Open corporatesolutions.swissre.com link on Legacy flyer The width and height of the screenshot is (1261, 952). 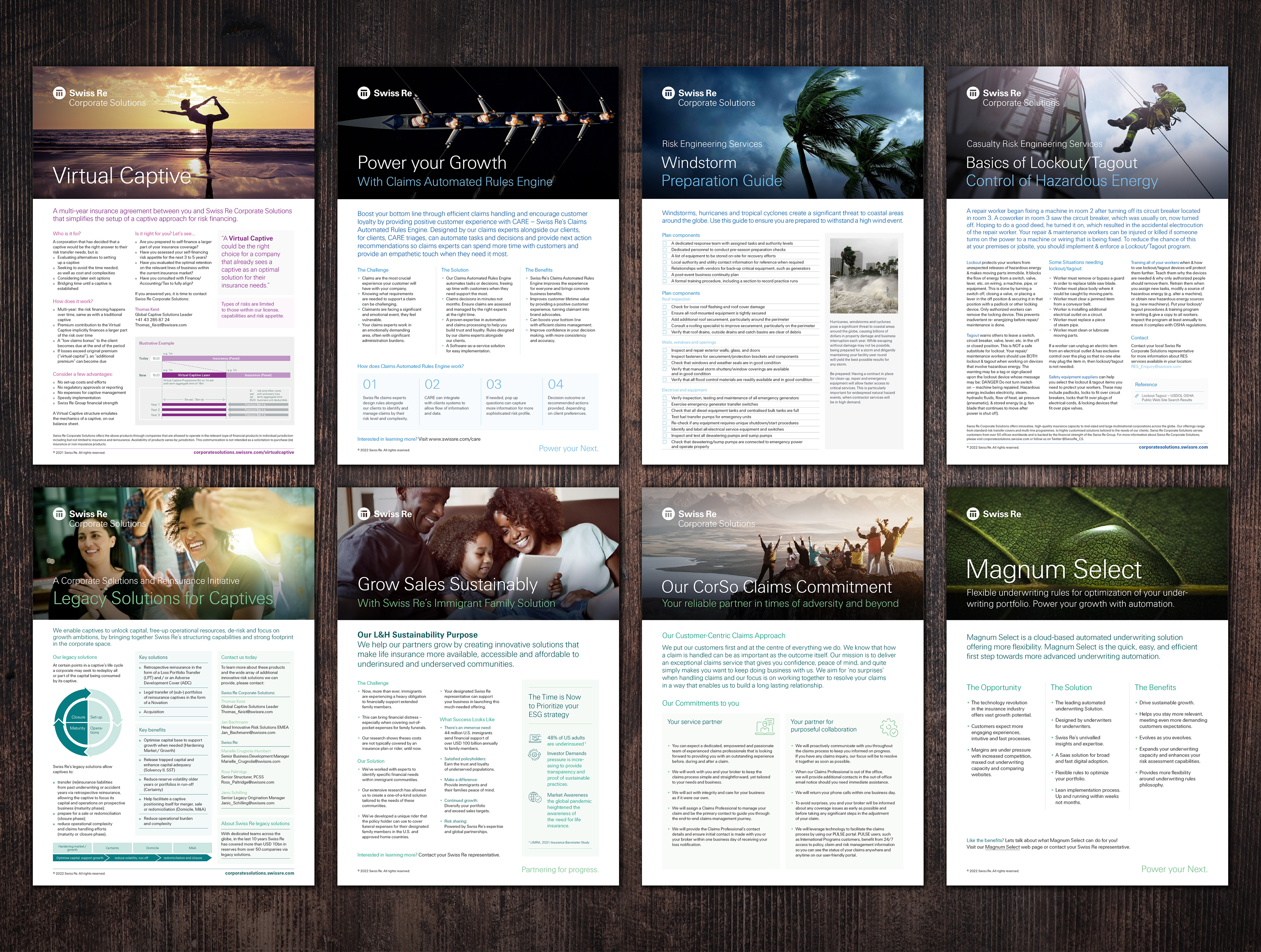[259, 874]
